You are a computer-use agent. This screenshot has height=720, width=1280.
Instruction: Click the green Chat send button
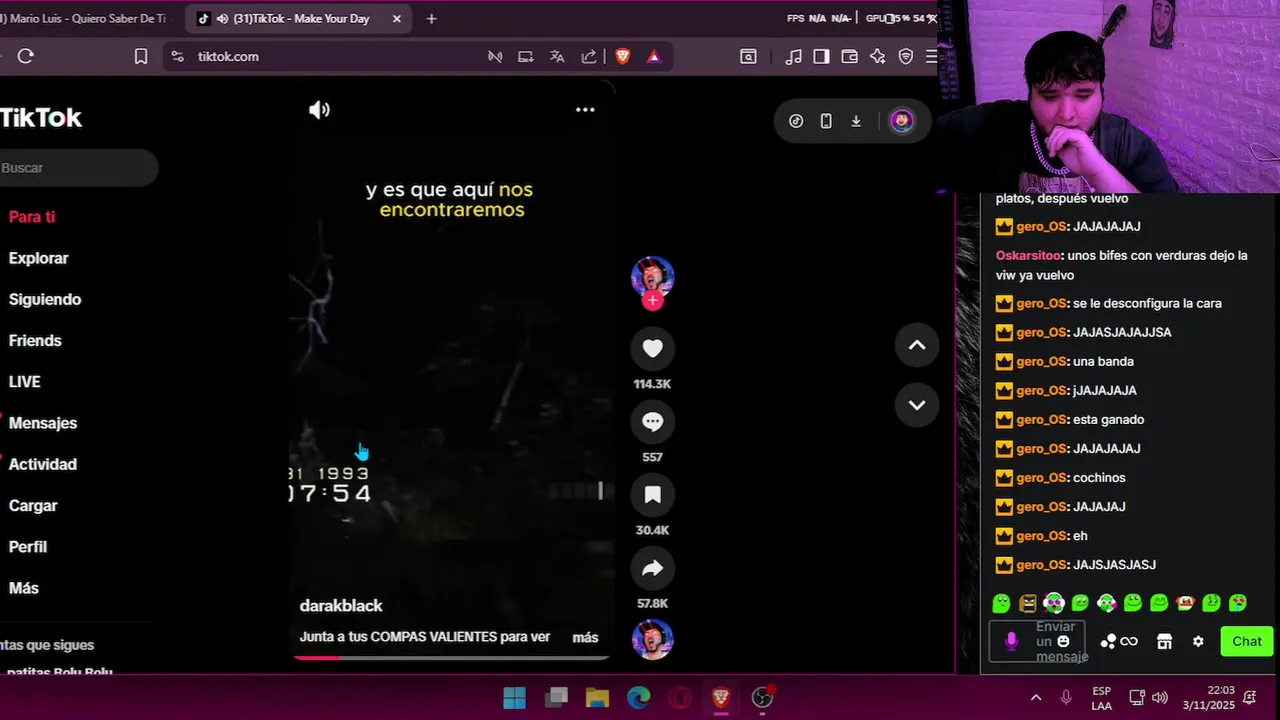pyautogui.click(x=1247, y=642)
